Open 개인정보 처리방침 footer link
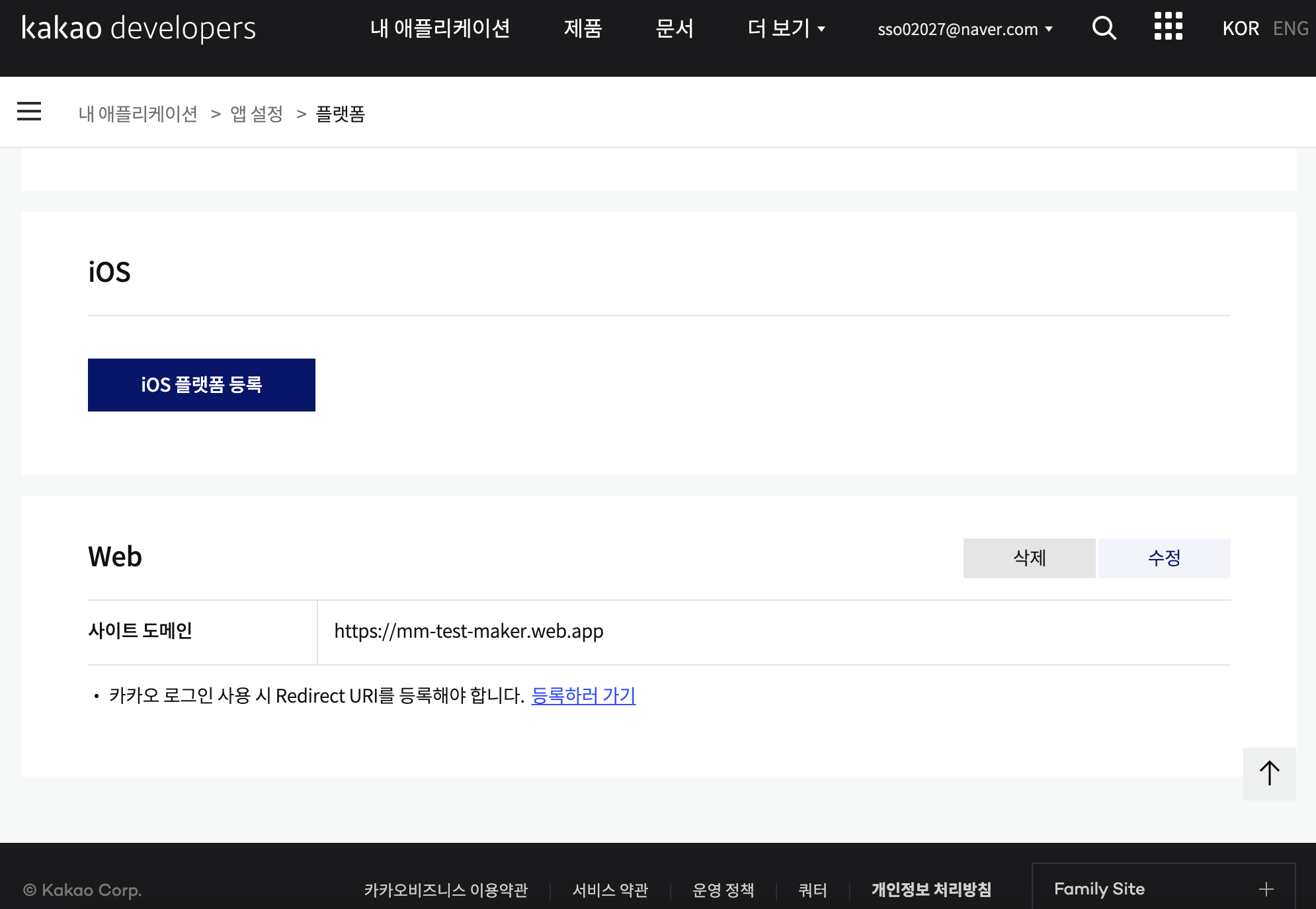1316x909 pixels. (931, 890)
